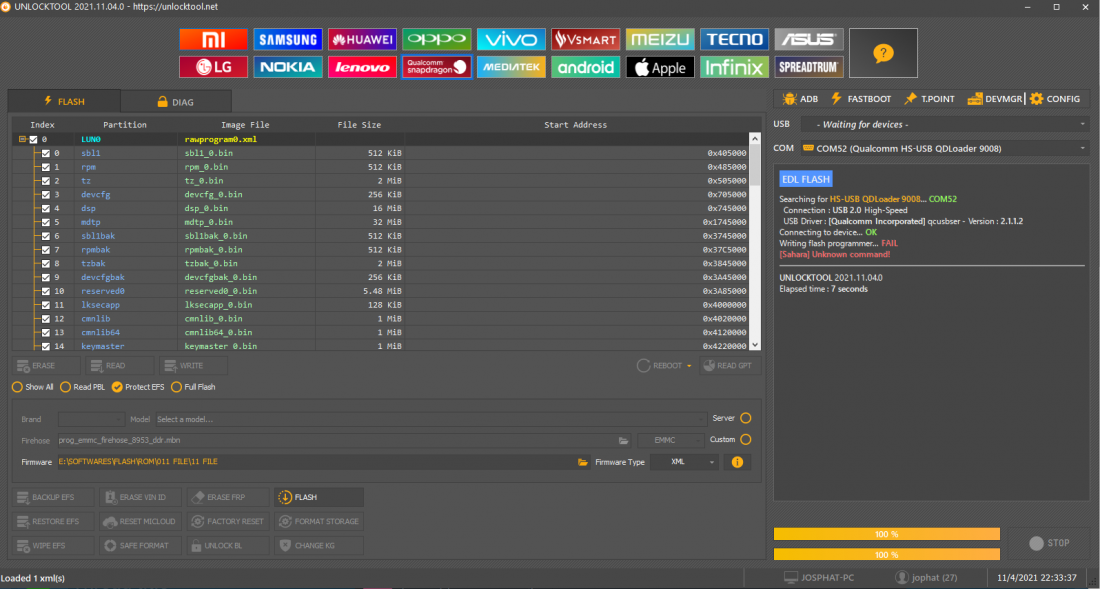This screenshot has width=1100, height=589.
Task: Pick the Vivo brand icon
Action: click(511, 39)
